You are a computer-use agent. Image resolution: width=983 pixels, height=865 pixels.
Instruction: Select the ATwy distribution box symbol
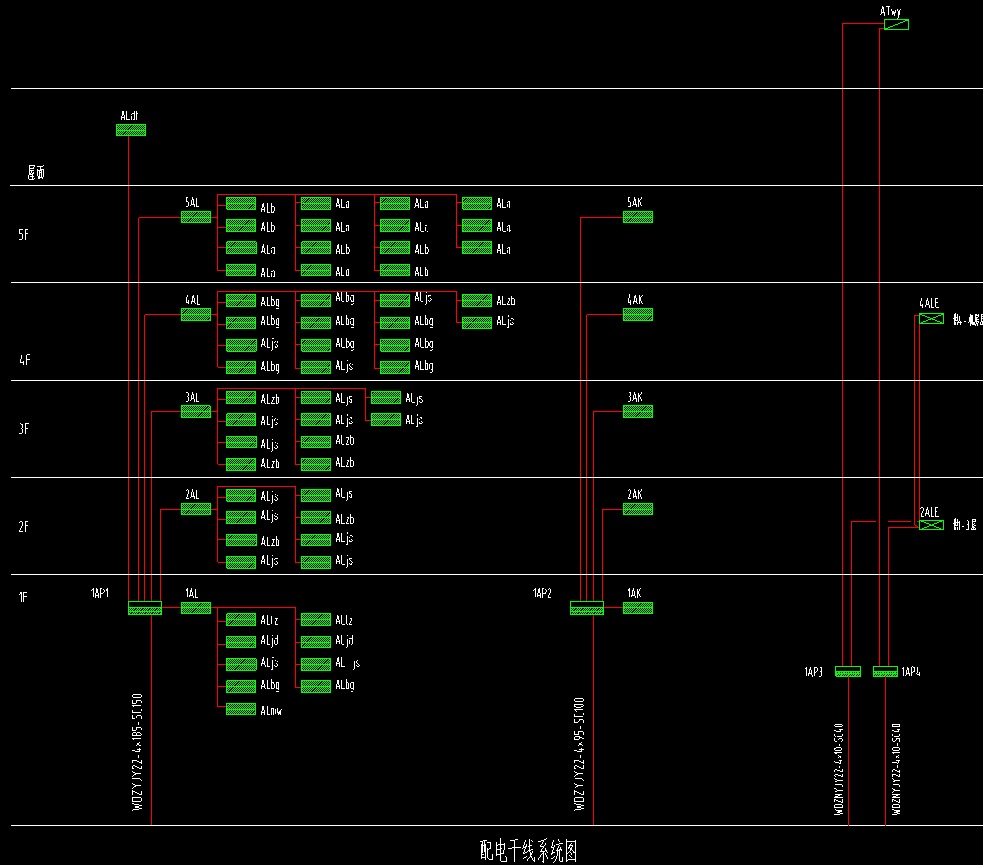click(x=895, y=24)
